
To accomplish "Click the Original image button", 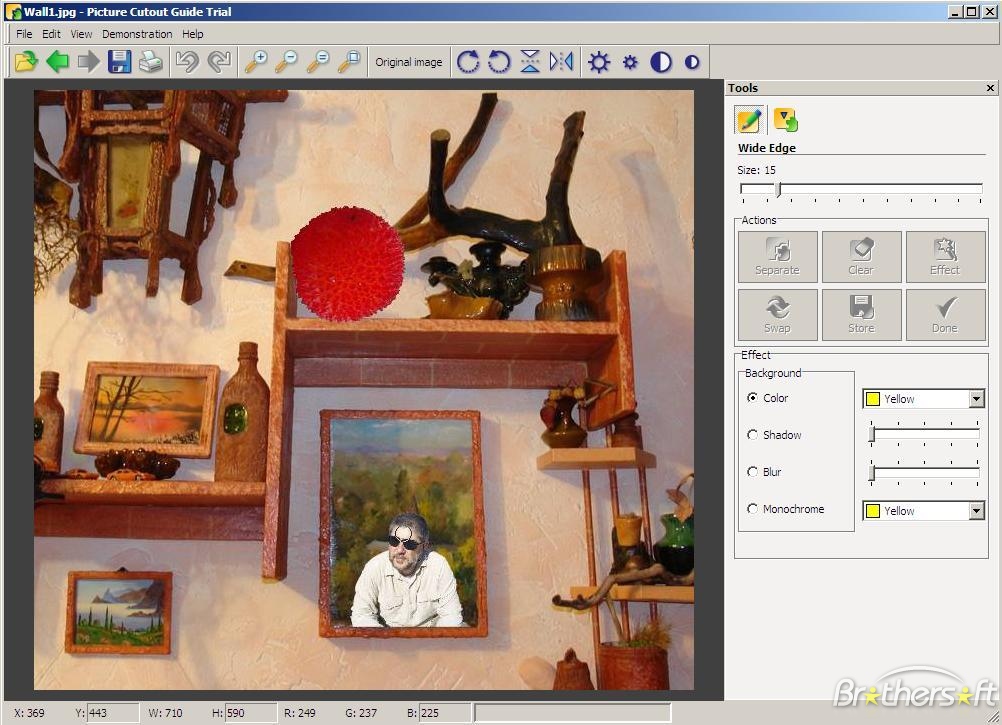I will click(408, 62).
